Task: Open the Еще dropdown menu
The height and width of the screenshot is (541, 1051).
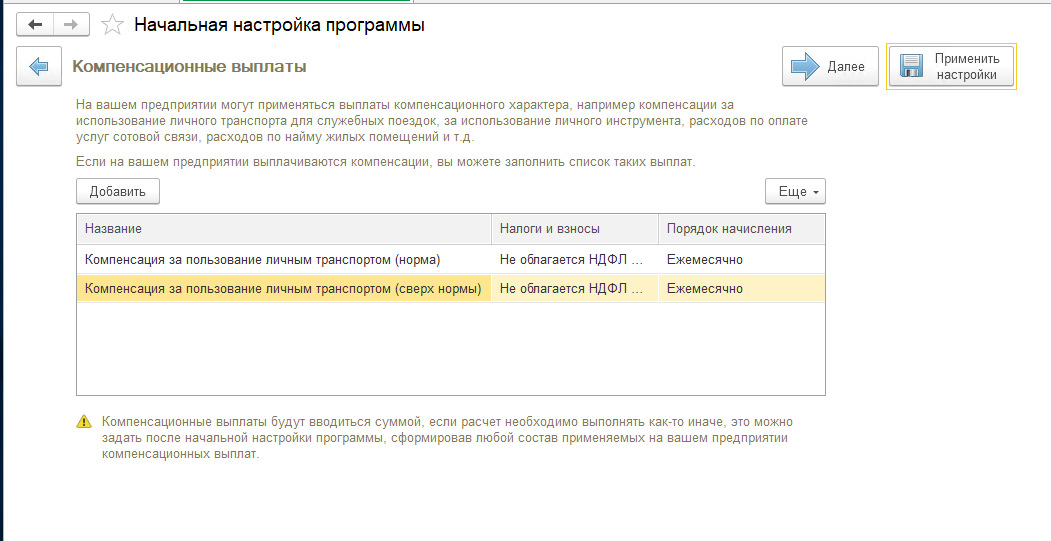Action: pos(795,191)
